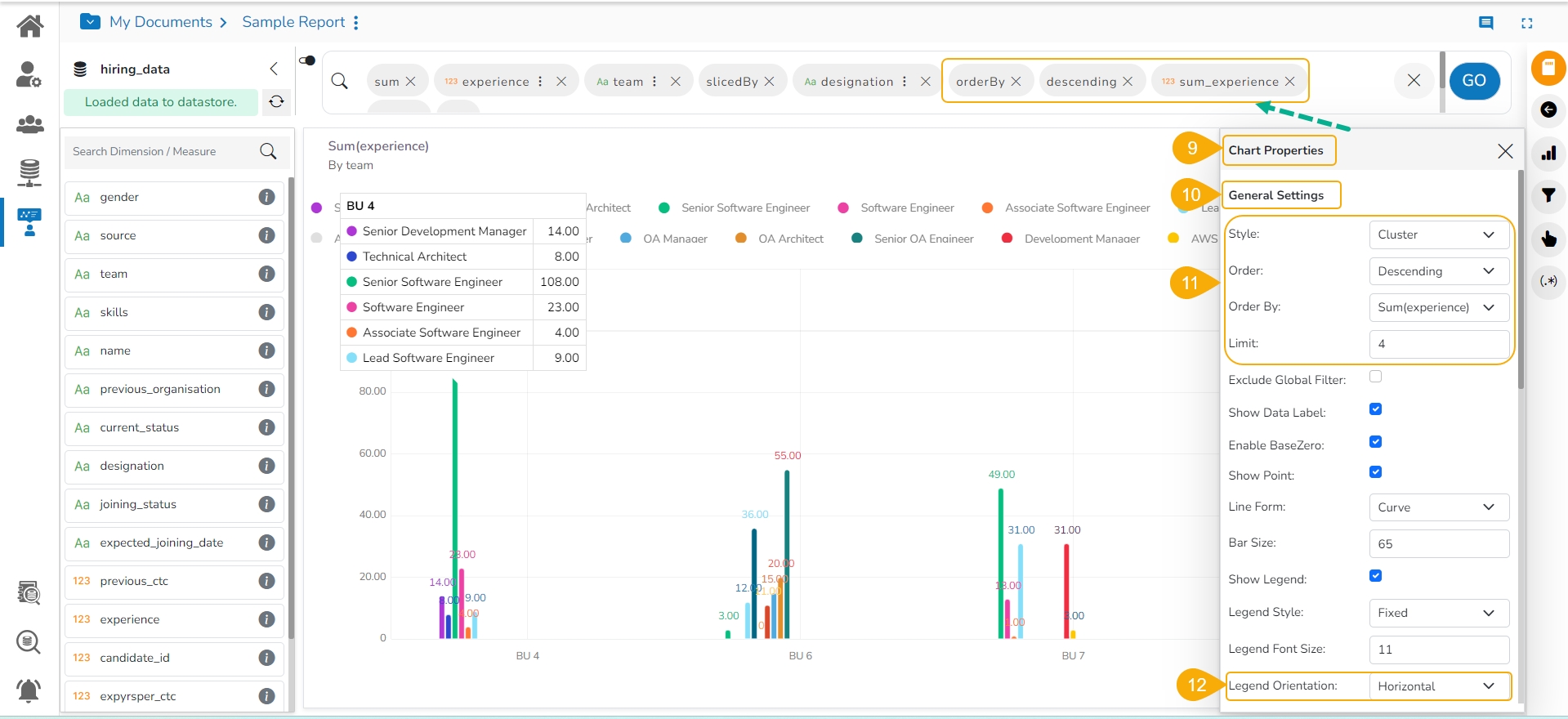Remove the descending query chip
Screen dimensions: 1568x719
1128,82
